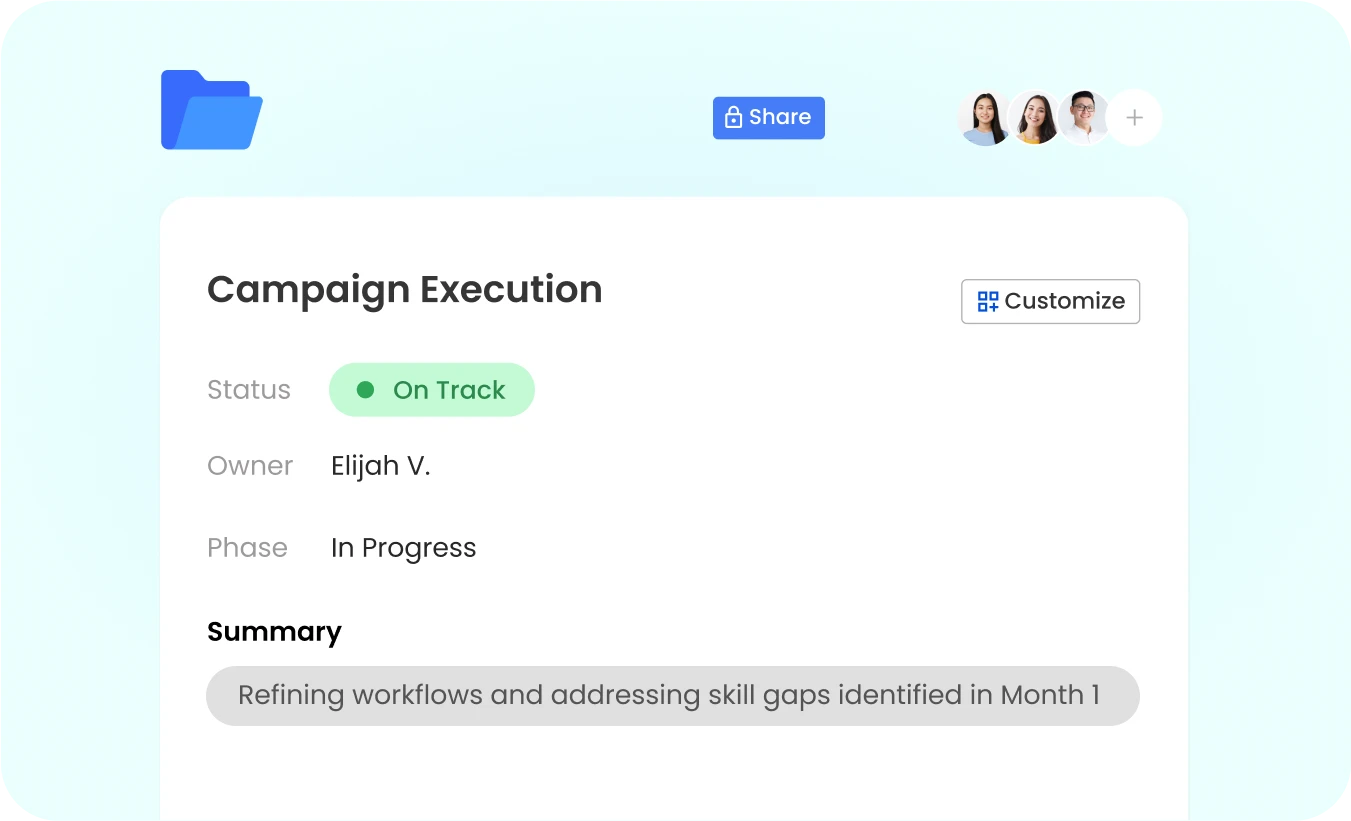
Task: Change the In Progress phase value
Action: (x=403, y=548)
